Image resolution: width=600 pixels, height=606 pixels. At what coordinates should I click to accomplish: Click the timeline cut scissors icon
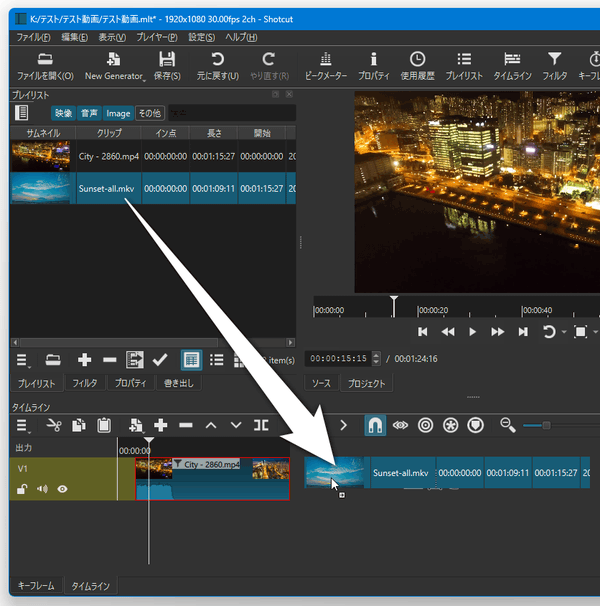(54, 426)
